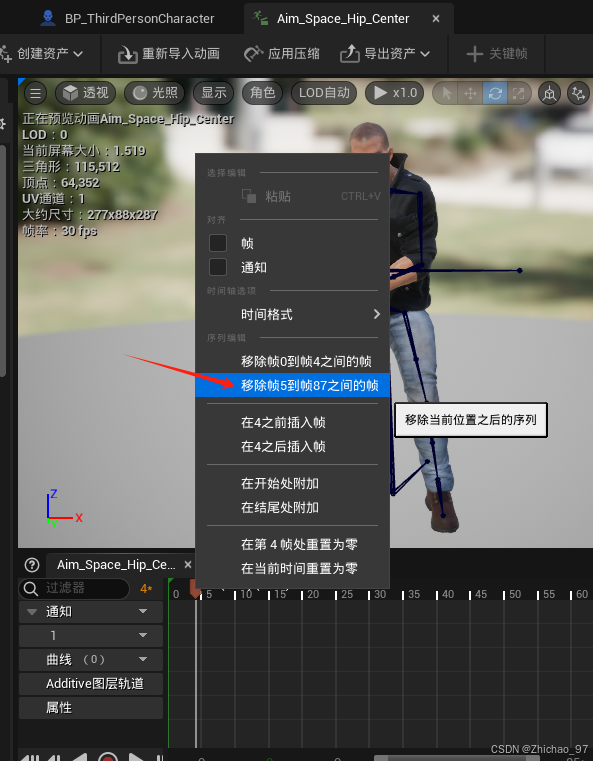Image resolution: width=593 pixels, height=761 pixels.
Task: Click the viewport play x1.0 speed button
Action: 395,93
